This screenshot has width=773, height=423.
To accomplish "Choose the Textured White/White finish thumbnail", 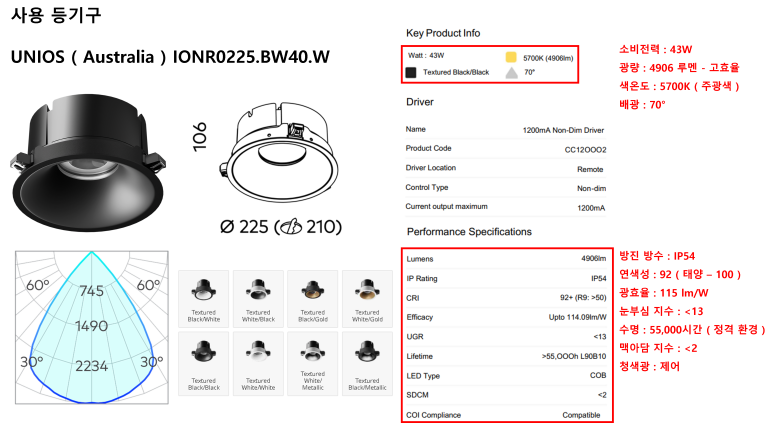I will (x=258, y=364).
